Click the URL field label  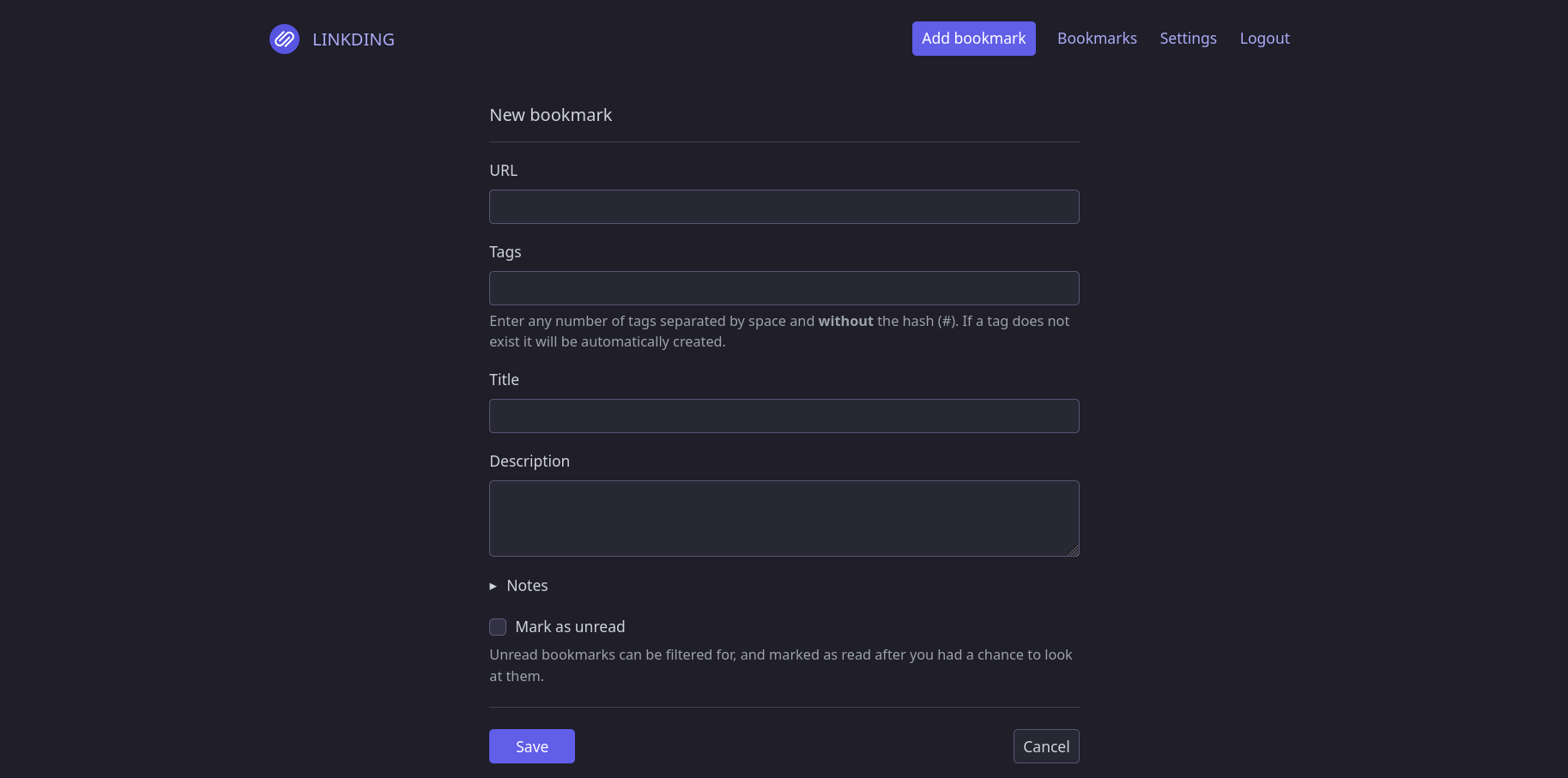pyautogui.click(x=503, y=171)
